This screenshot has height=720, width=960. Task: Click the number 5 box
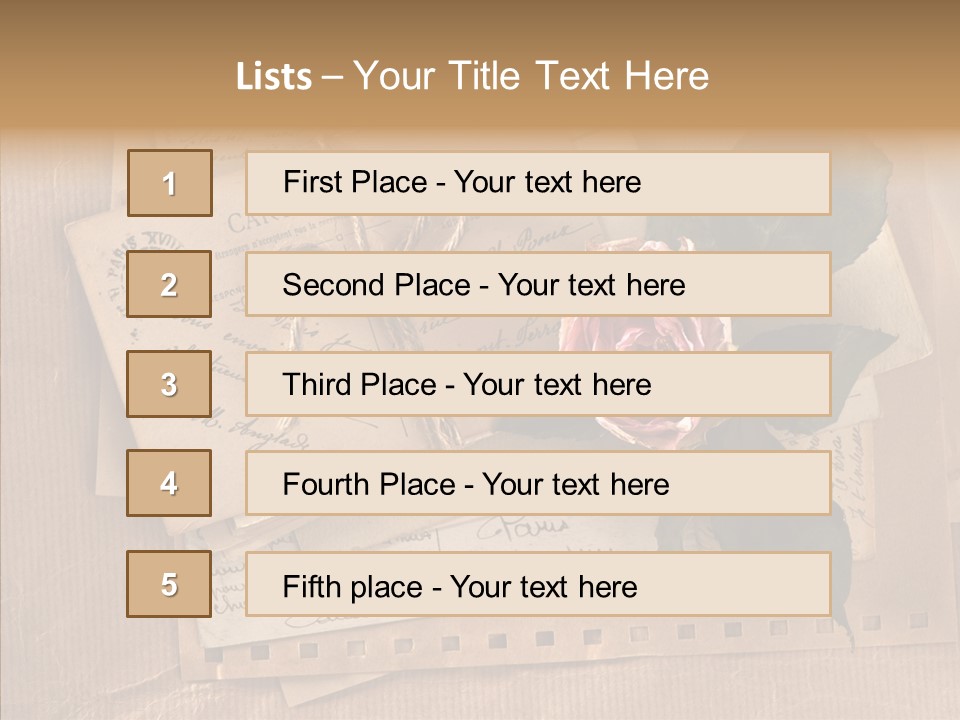click(170, 584)
